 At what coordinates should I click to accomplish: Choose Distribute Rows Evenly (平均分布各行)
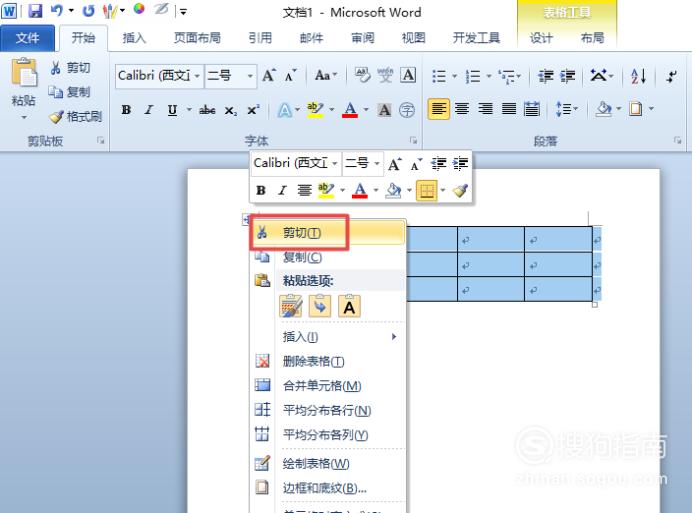327,411
